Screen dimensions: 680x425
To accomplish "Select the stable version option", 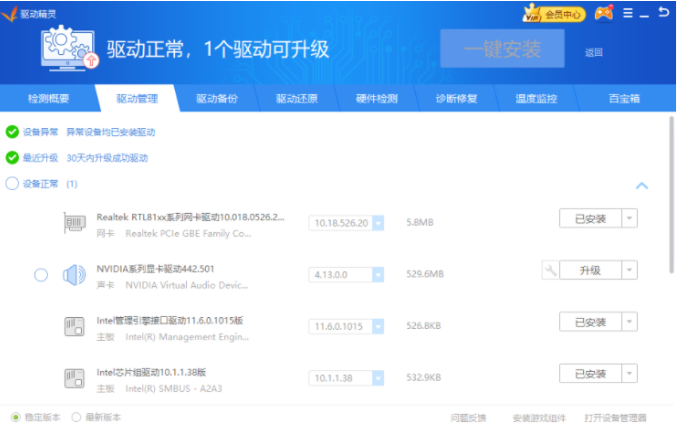I will click(x=15, y=417).
